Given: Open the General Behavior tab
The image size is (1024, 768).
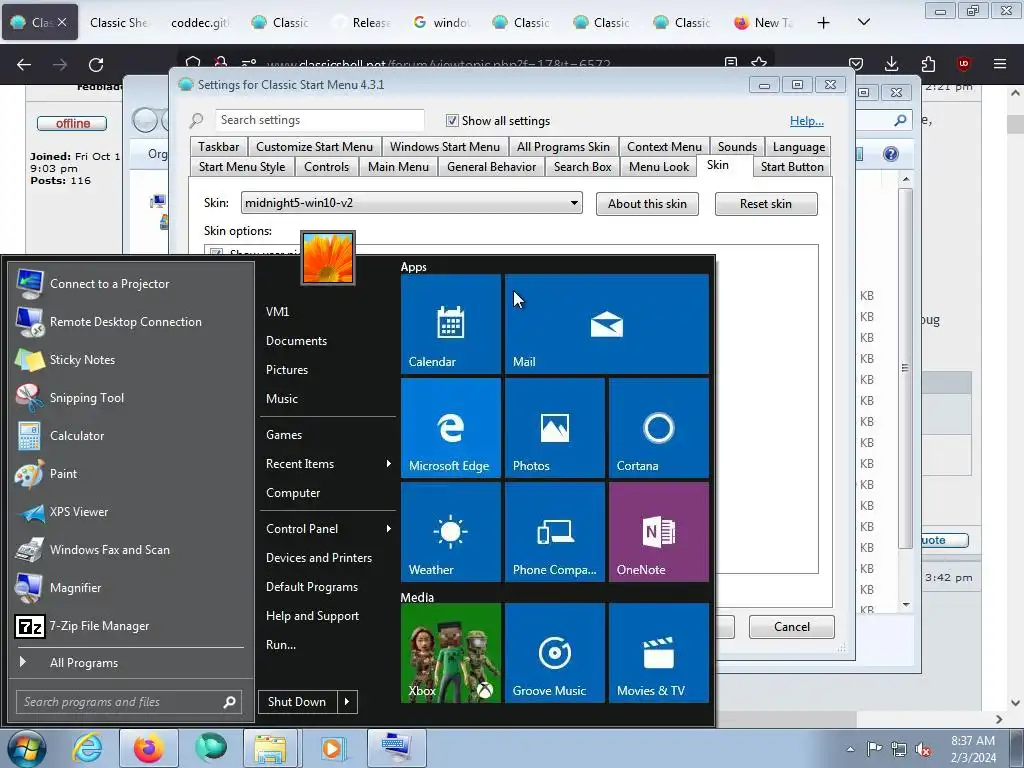Looking at the screenshot, I should [x=491, y=167].
